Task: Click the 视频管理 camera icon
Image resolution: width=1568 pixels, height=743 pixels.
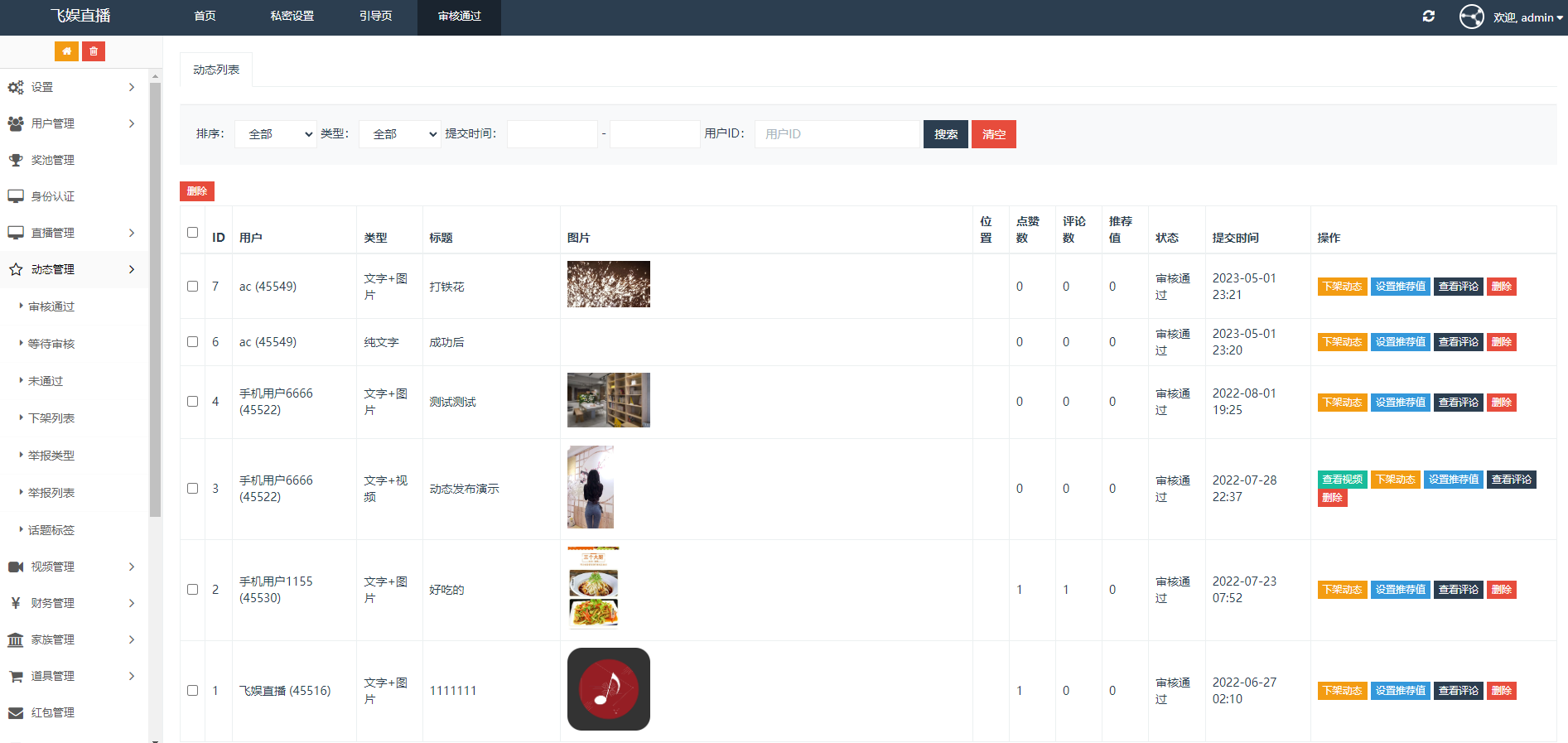Action: [16, 567]
